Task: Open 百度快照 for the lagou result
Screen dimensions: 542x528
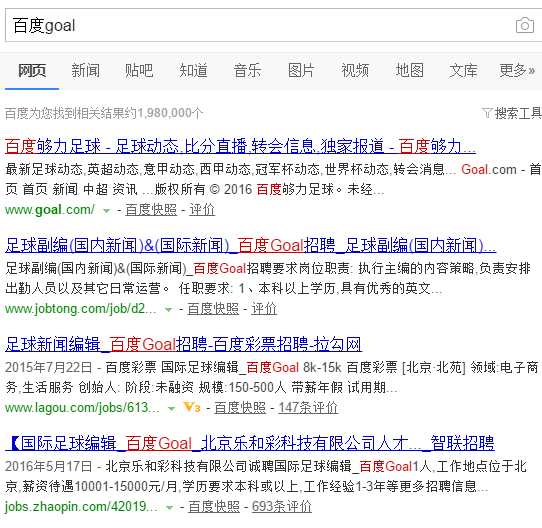Action: pyautogui.click(x=240, y=408)
